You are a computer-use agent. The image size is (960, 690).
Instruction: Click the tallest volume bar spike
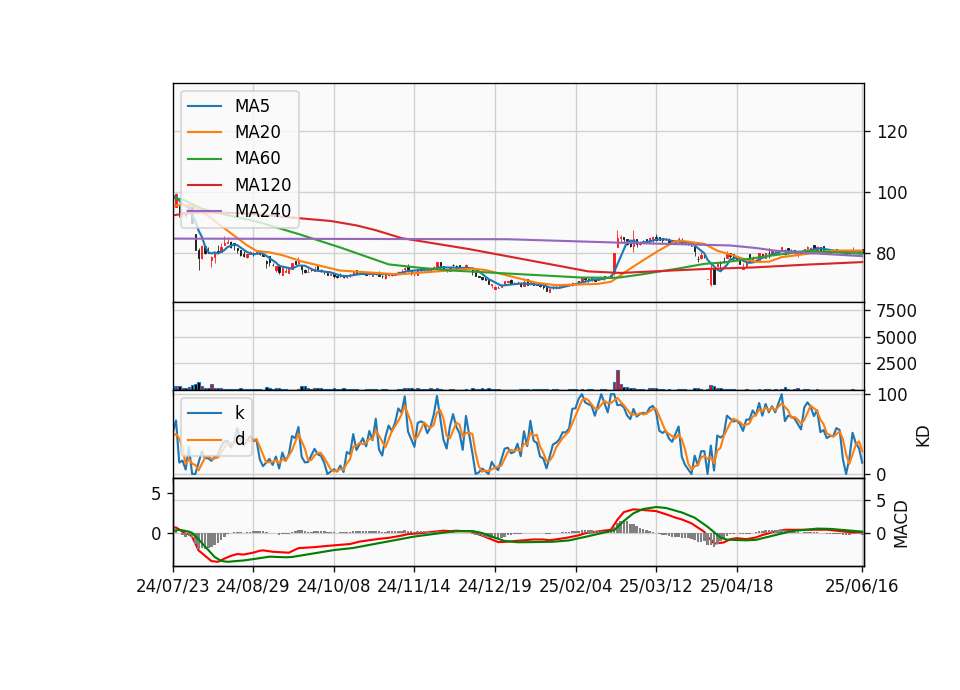(618, 380)
